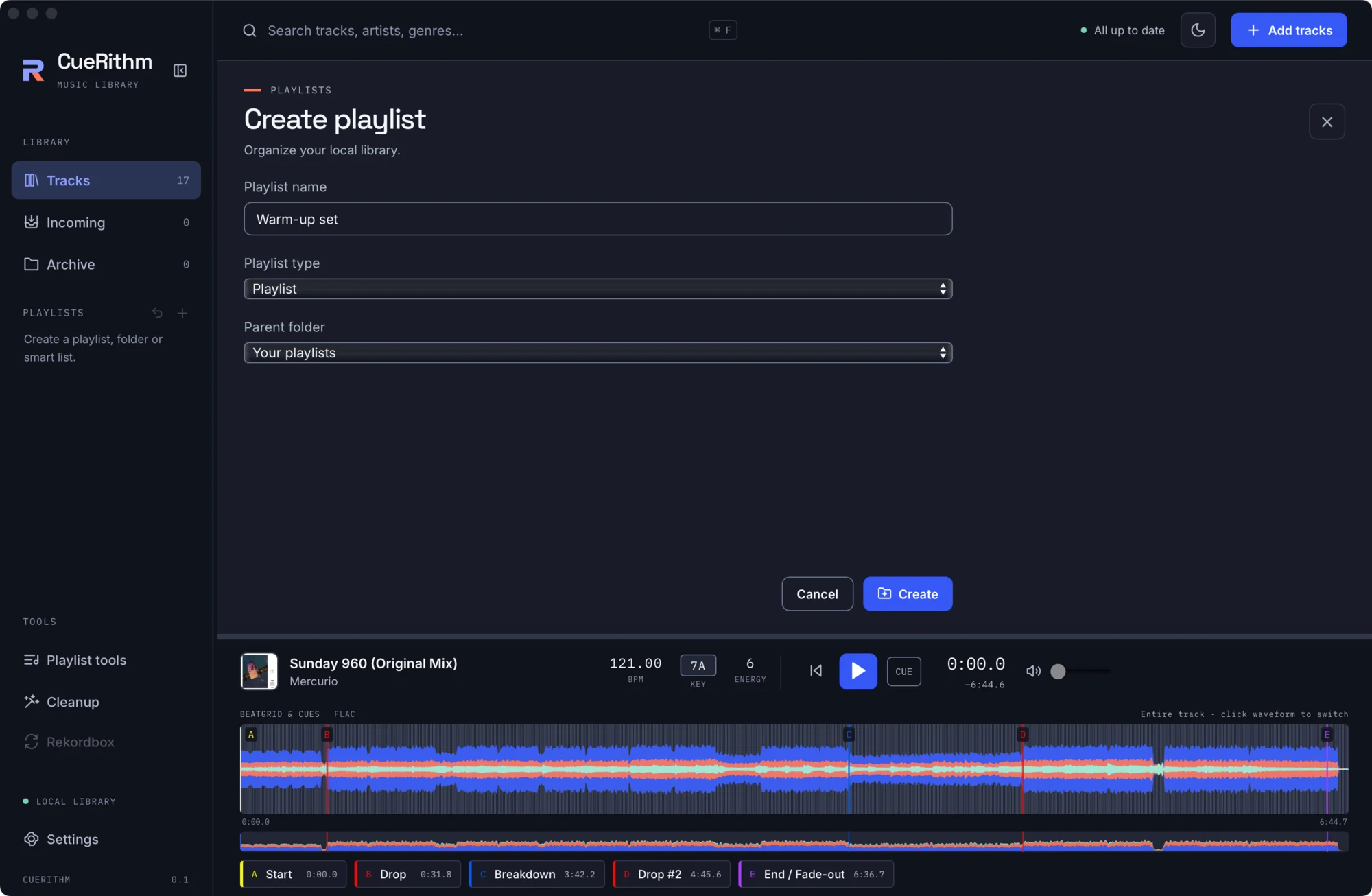Click the All up to date status
Viewport: 1372px width, 896px height.
click(1122, 30)
